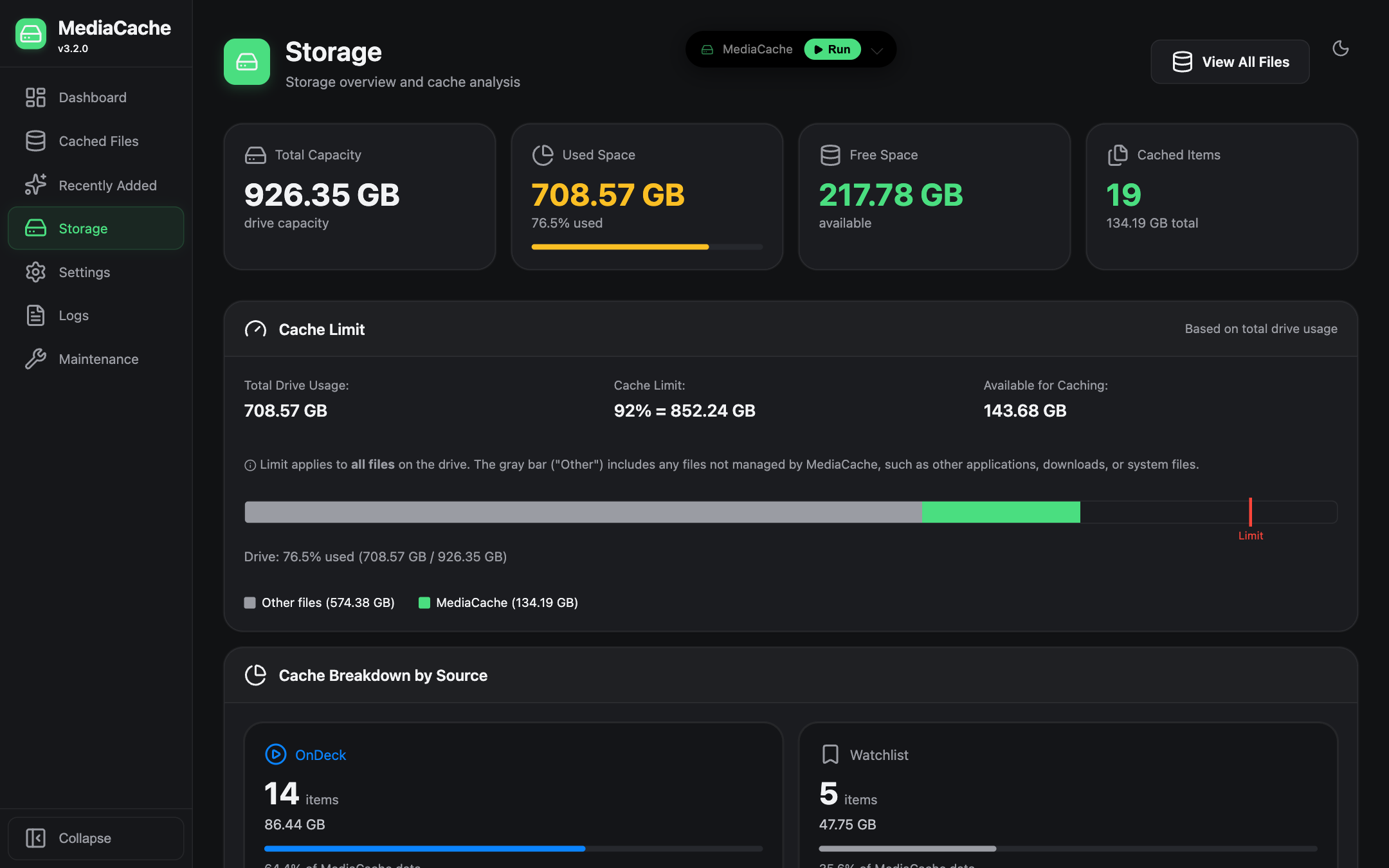The image size is (1389, 868).
Task: Open the Dashboard page
Action: [96, 97]
